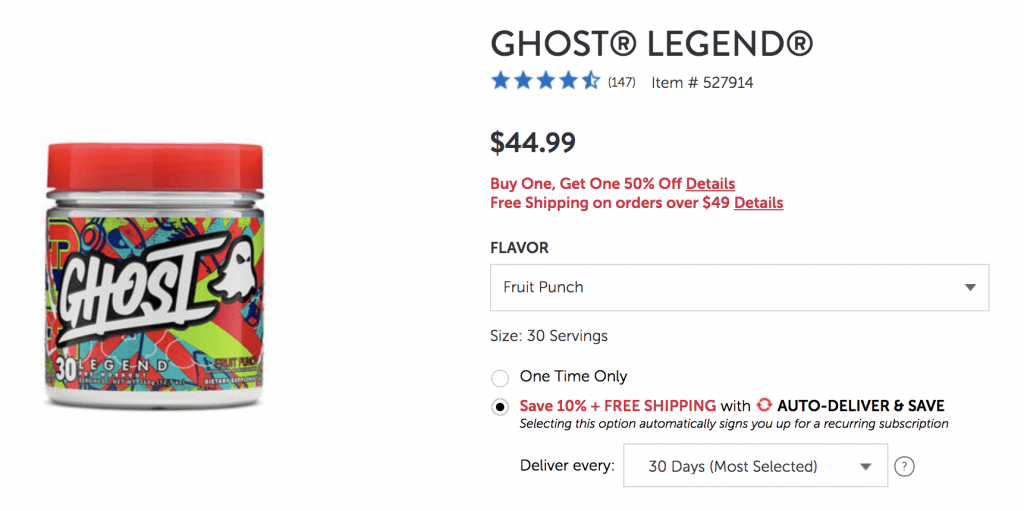
Task: Click the $44.99 price
Action: (533, 142)
